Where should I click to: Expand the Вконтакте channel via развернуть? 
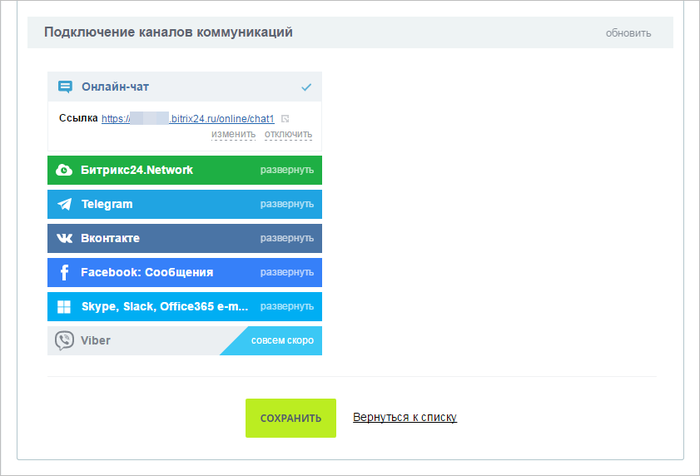pyautogui.click(x=287, y=238)
